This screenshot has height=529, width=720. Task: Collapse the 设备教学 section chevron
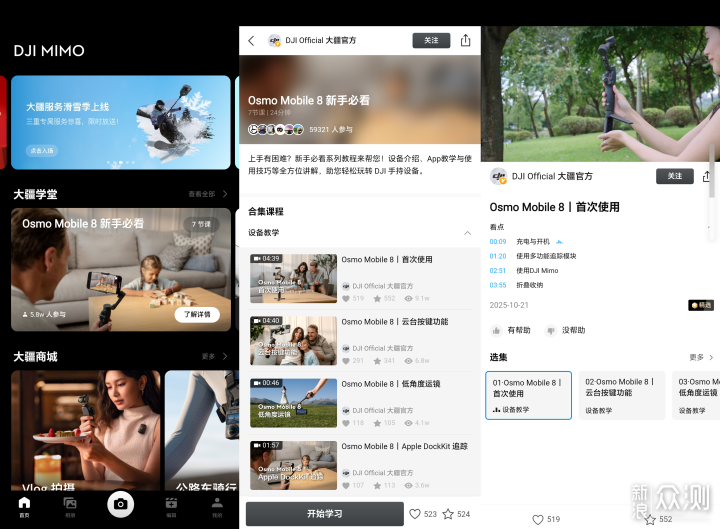coord(467,233)
